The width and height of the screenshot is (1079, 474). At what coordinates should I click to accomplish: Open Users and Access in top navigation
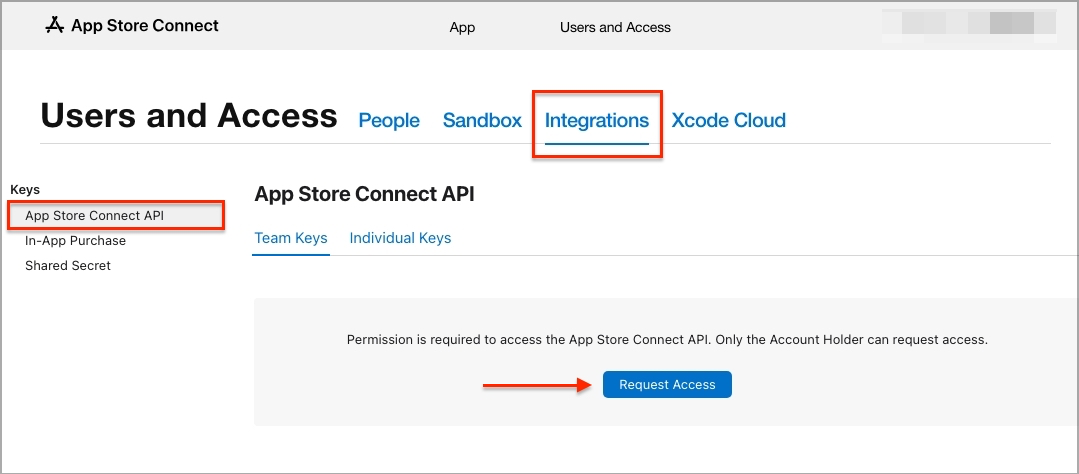coord(615,28)
